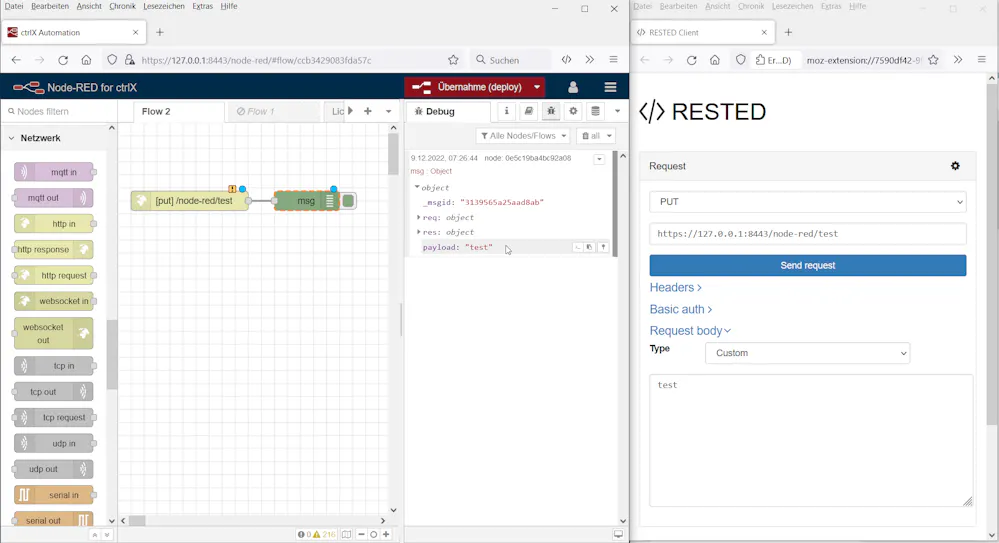Image resolution: width=999 pixels, height=543 pixels.
Task: Zoom out the flow canvas
Action: pyautogui.click(x=361, y=534)
